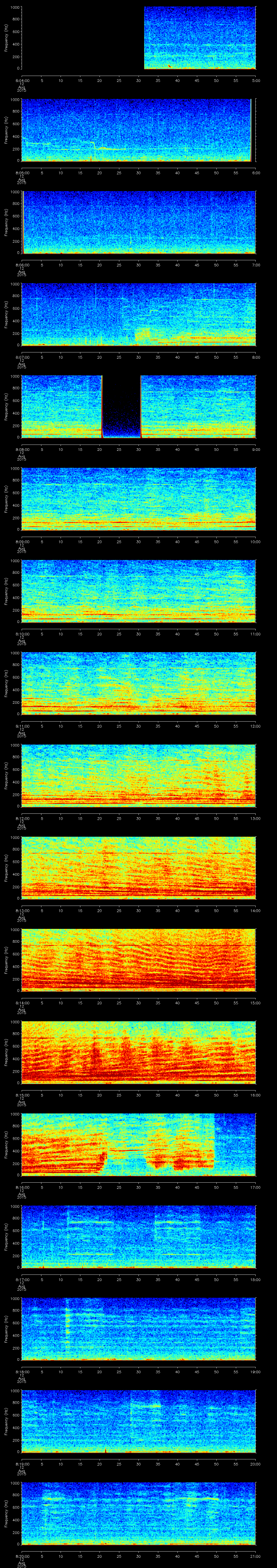This screenshot has height=1568, width=277.
Task: Click the 9:00 end time label
Action: [x=256, y=449]
